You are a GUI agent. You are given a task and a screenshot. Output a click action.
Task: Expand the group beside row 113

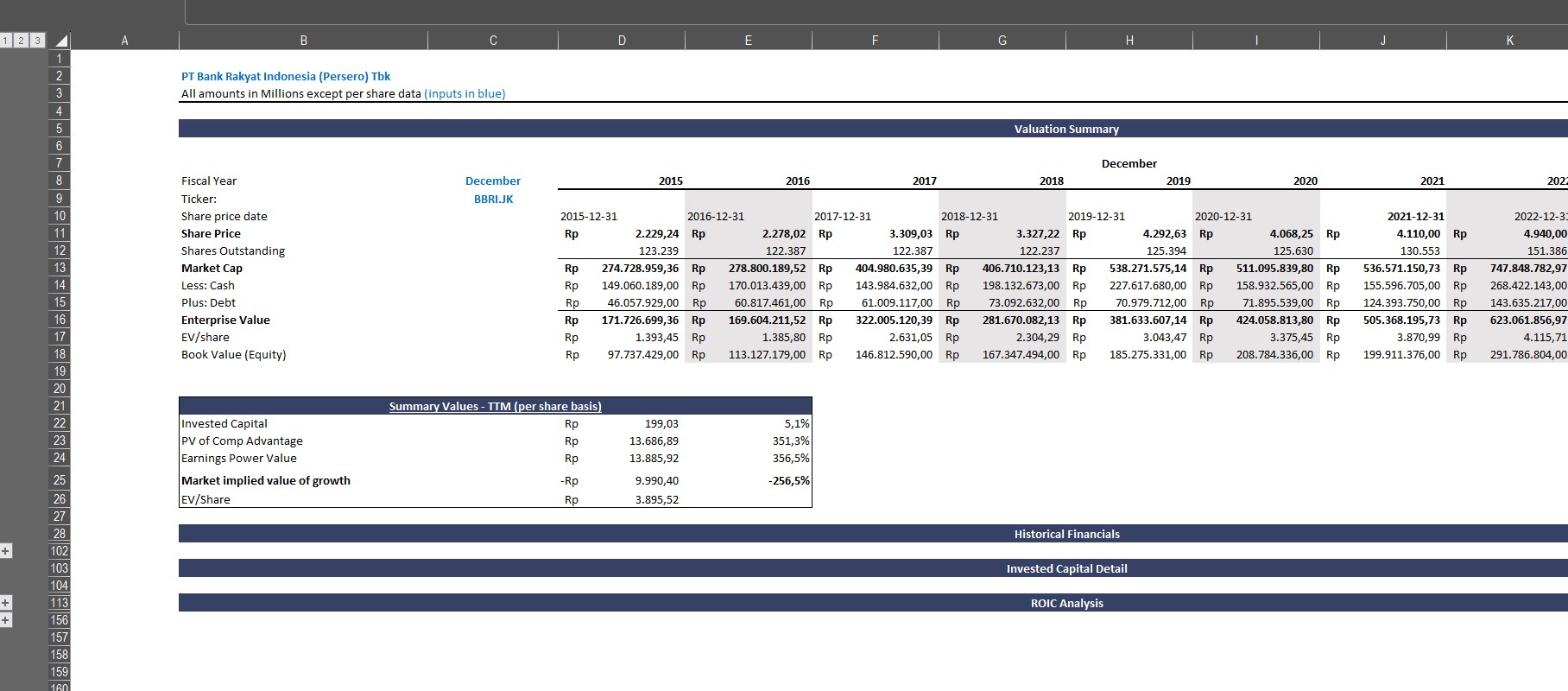tap(6, 603)
